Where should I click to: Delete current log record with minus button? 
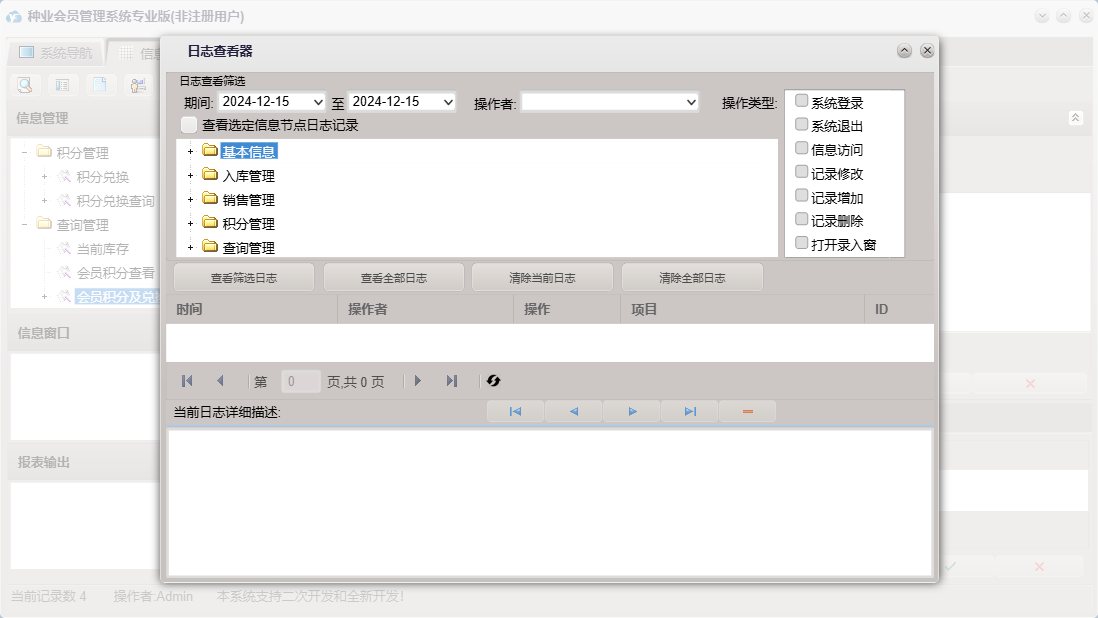pos(748,412)
